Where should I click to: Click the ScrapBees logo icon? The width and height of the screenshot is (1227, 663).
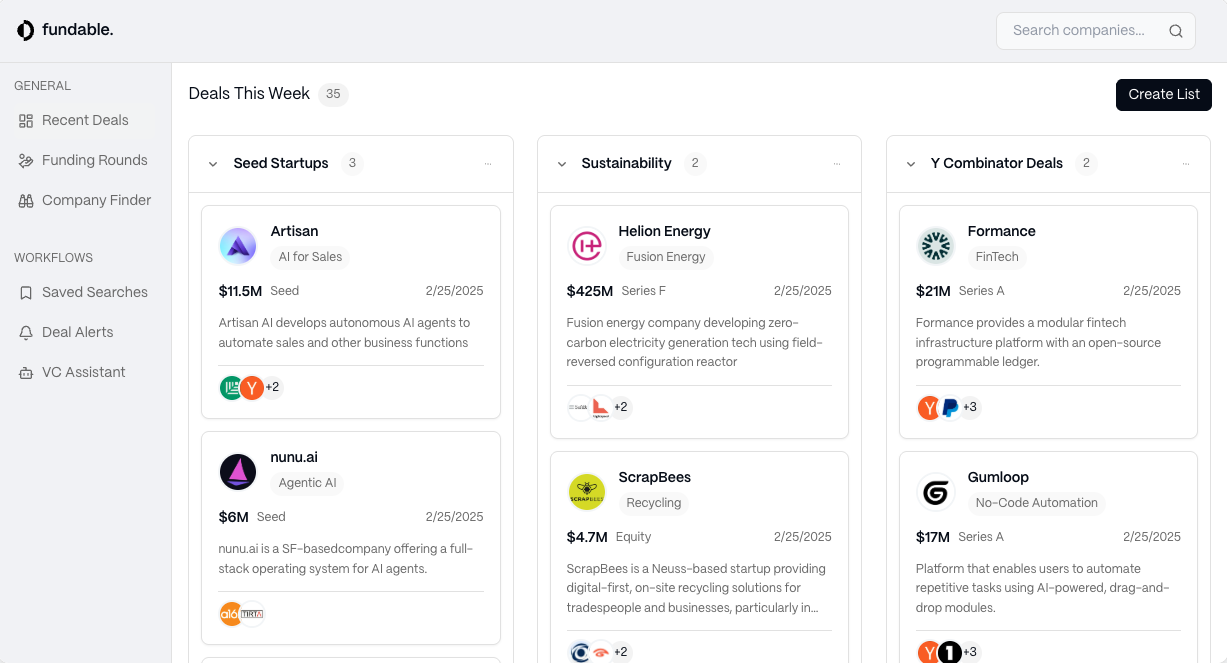(x=587, y=492)
